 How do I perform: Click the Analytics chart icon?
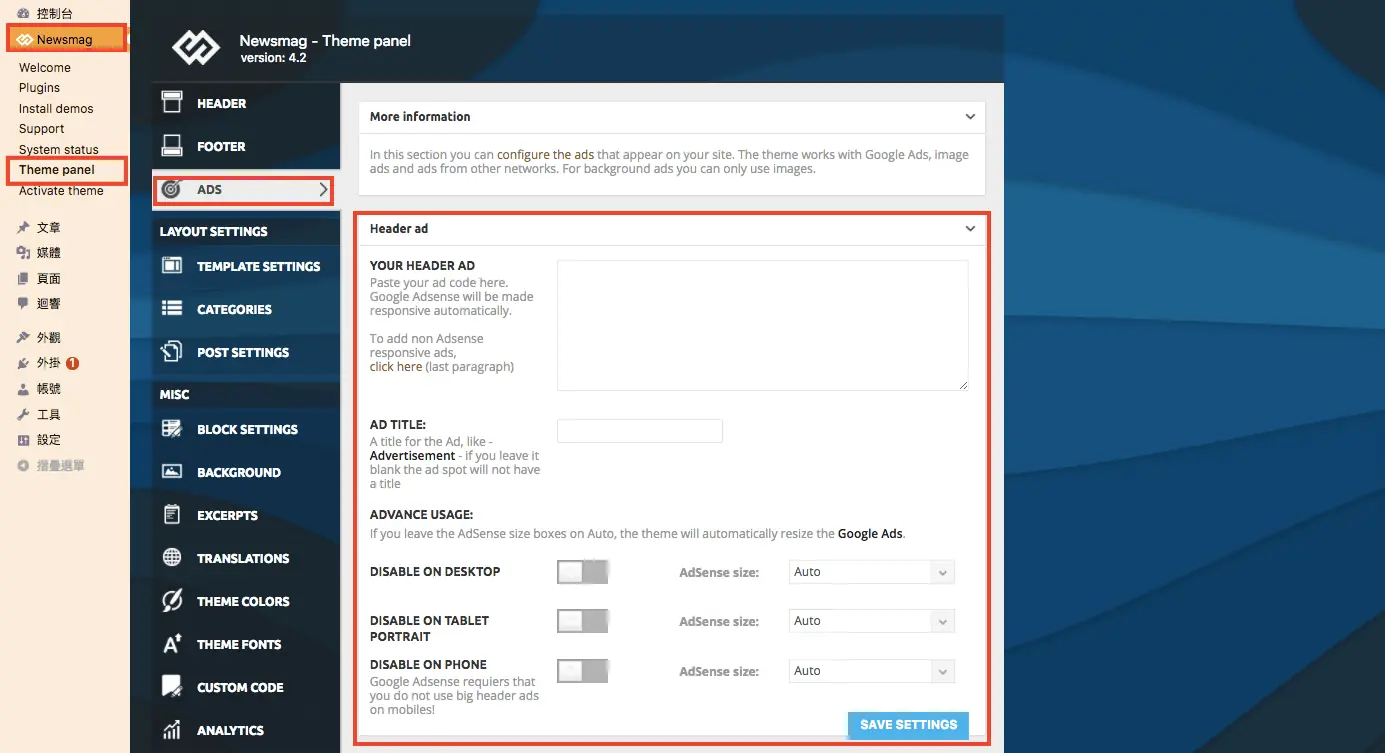(x=172, y=730)
